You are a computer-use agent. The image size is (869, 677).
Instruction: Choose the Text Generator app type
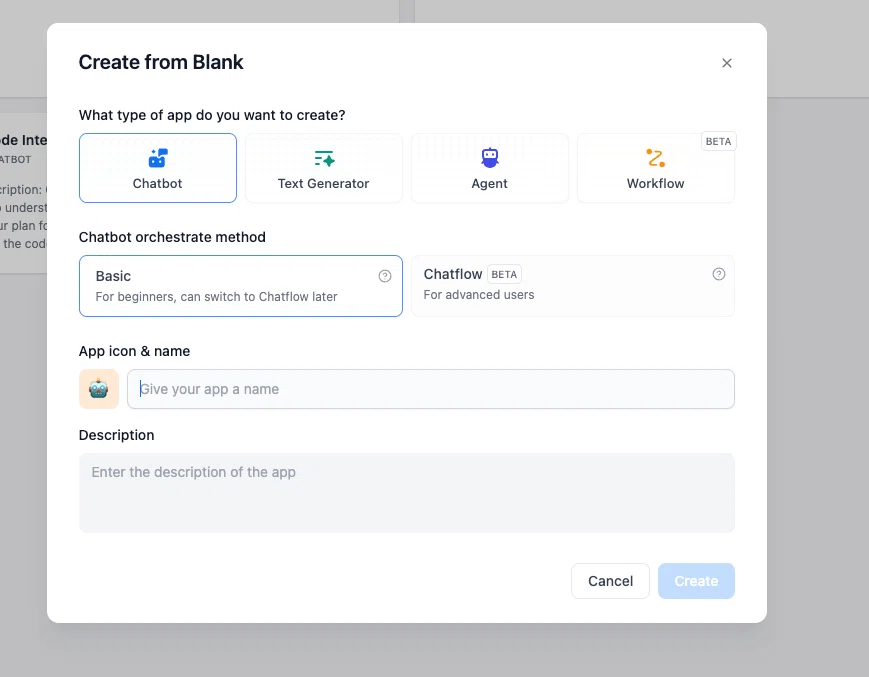(324, 168)
